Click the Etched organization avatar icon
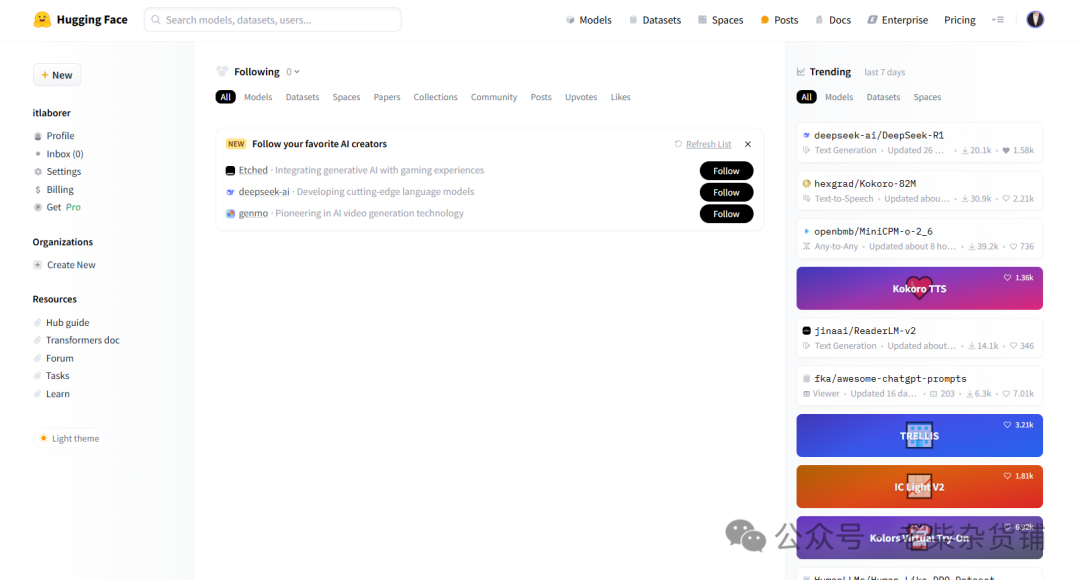This screenshot has height=580, width=1080. click(230, 171)
